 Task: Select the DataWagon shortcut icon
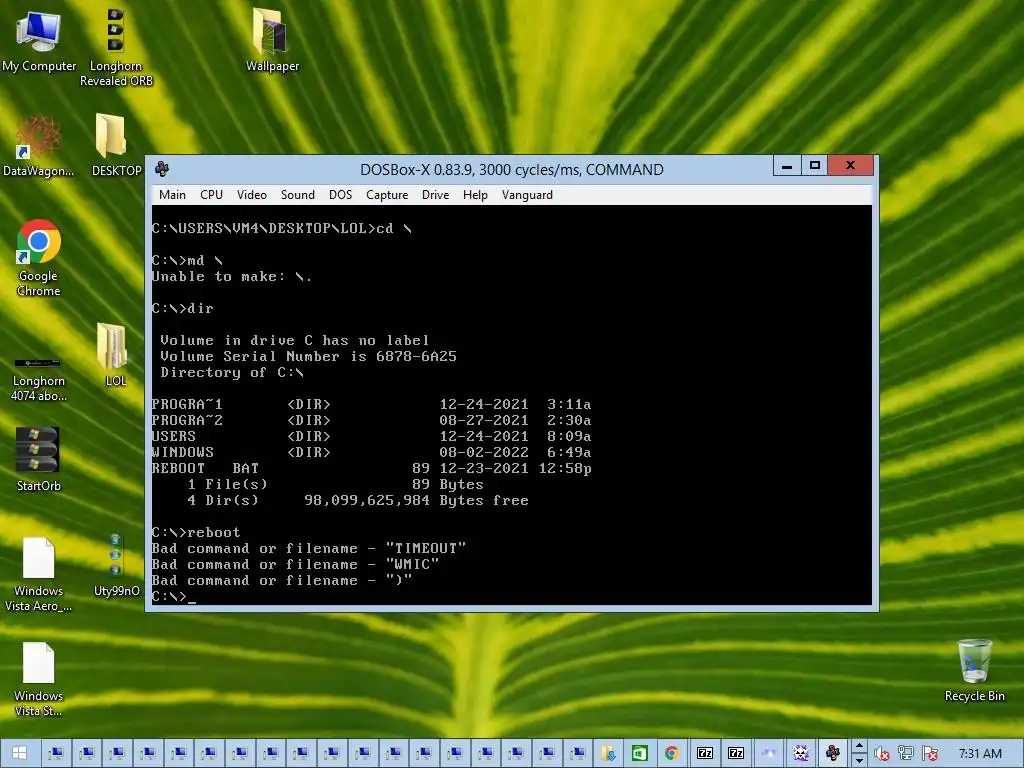point(39,146)
